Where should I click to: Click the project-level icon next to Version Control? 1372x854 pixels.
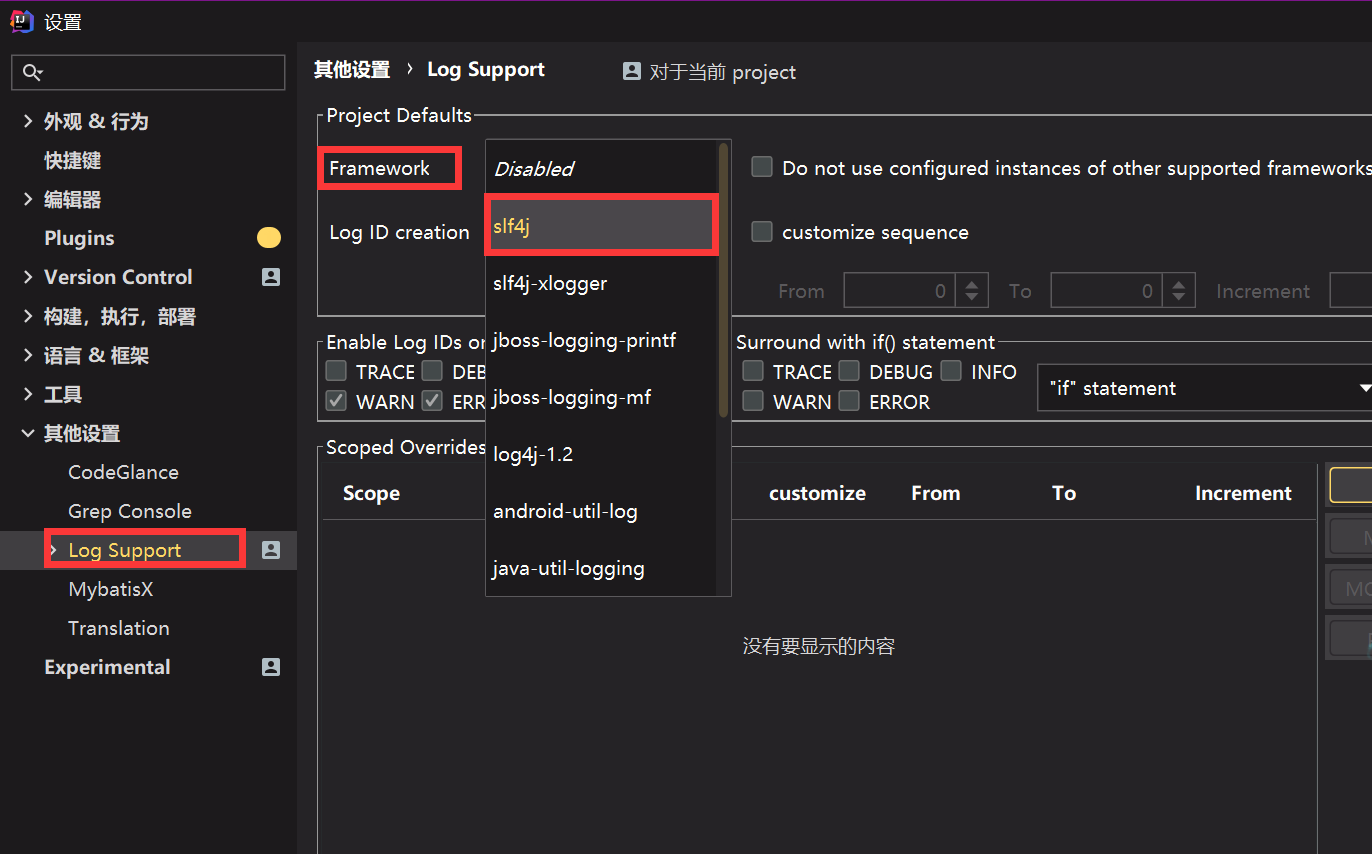(x=271, y=277)
